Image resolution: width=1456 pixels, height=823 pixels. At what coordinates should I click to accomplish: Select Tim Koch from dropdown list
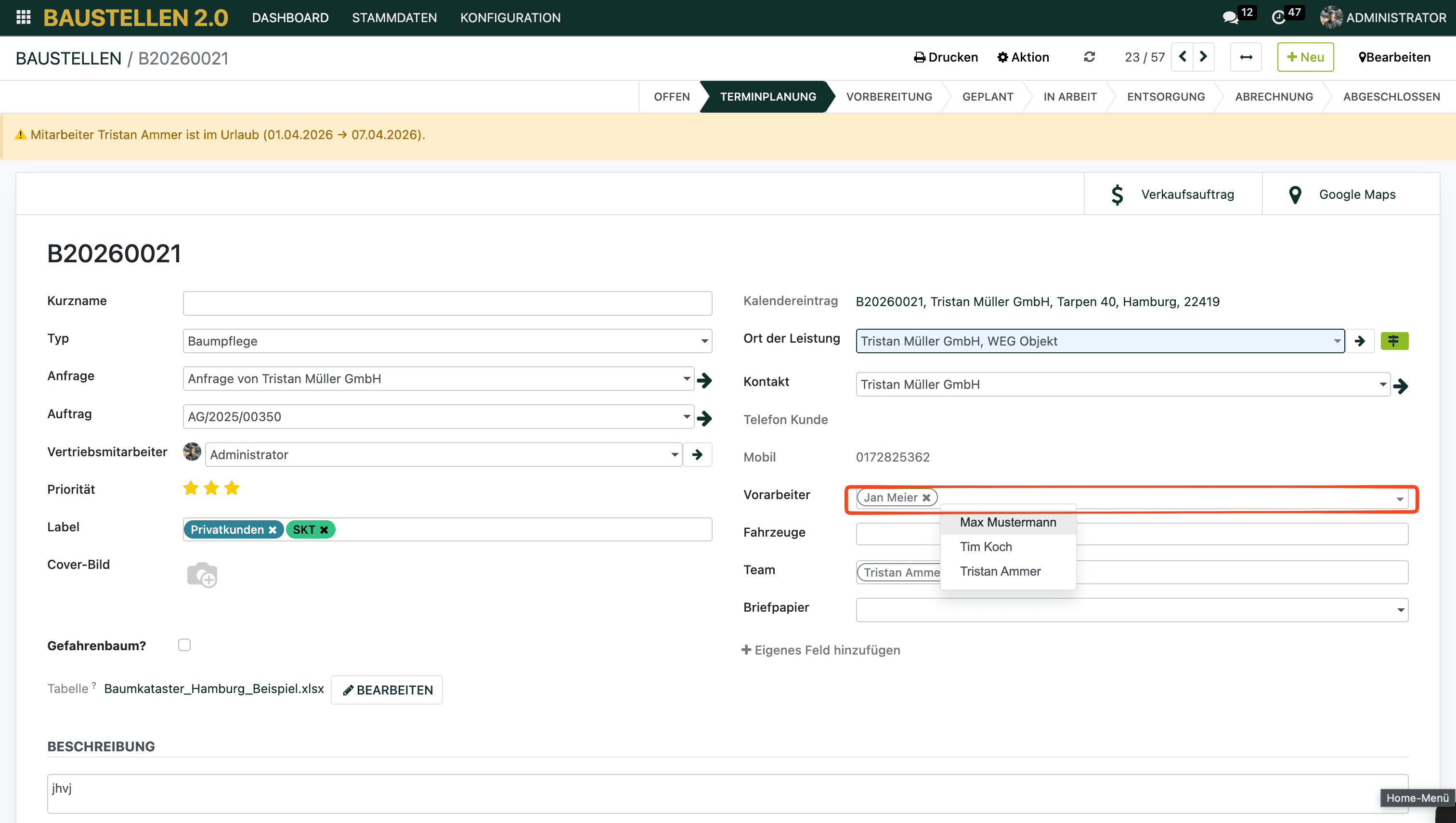[x=986, y=547]
